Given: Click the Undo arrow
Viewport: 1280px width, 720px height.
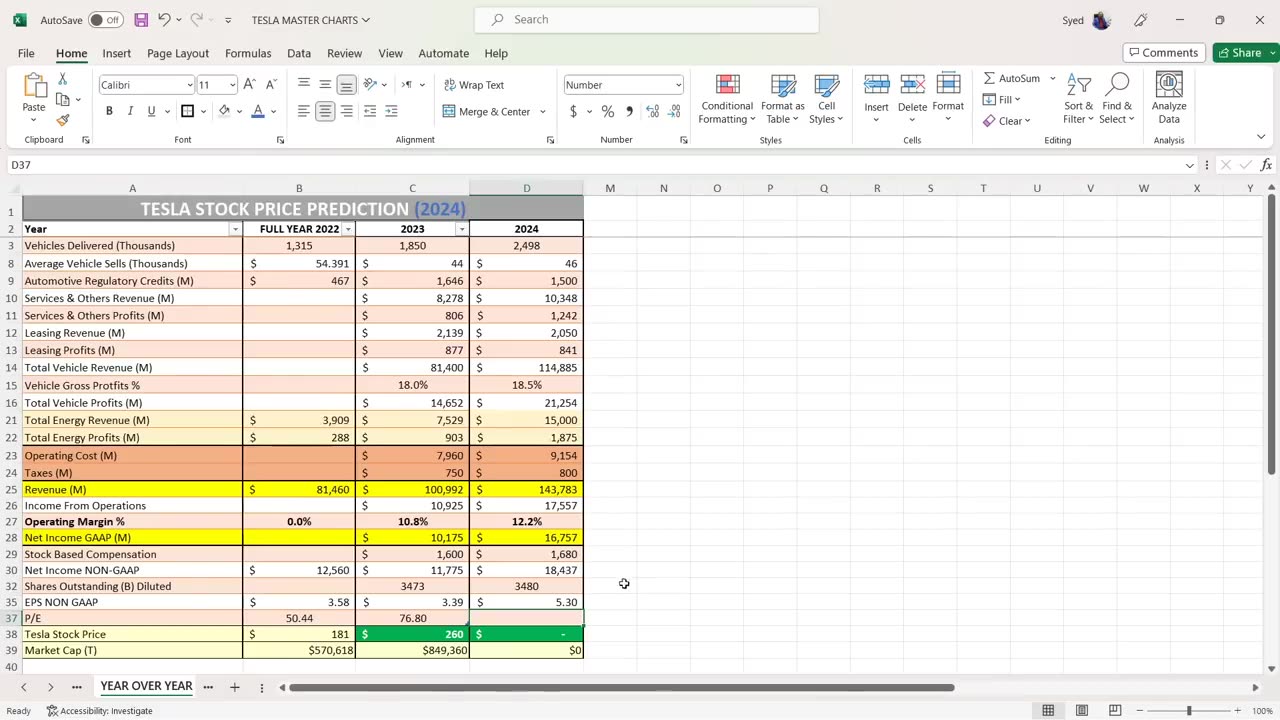Looking at the screenshot, I should pyautogui.click(x=164, y=20).
